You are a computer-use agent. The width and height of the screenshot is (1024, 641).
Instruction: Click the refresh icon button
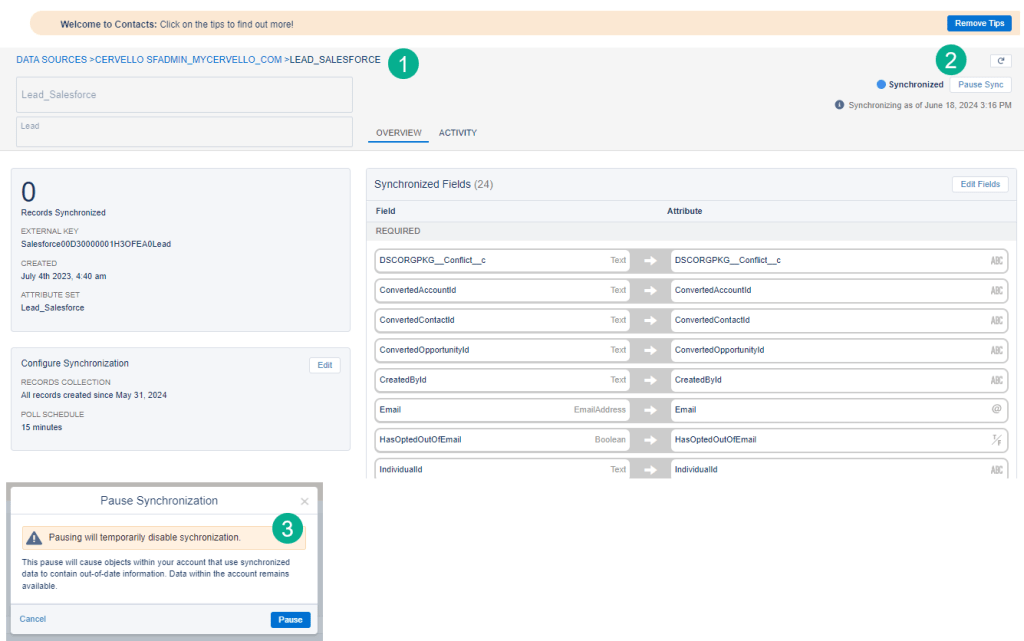pos(1001,61)
